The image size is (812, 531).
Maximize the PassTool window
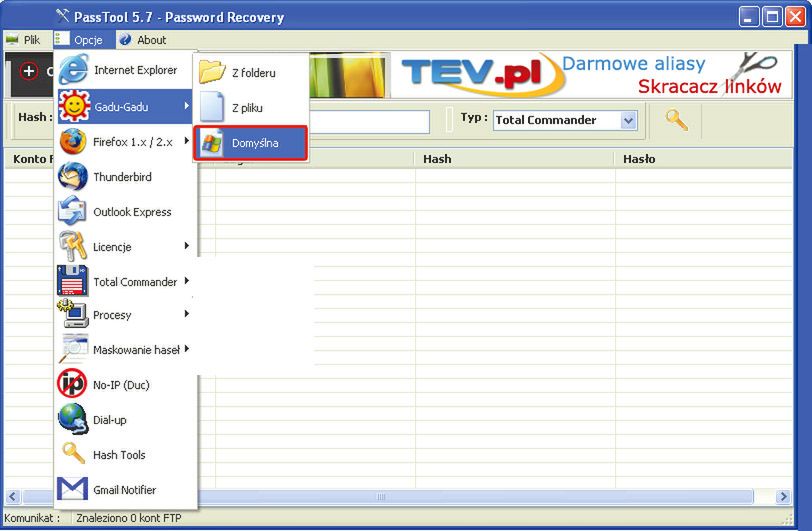click(x=772, y=17)
